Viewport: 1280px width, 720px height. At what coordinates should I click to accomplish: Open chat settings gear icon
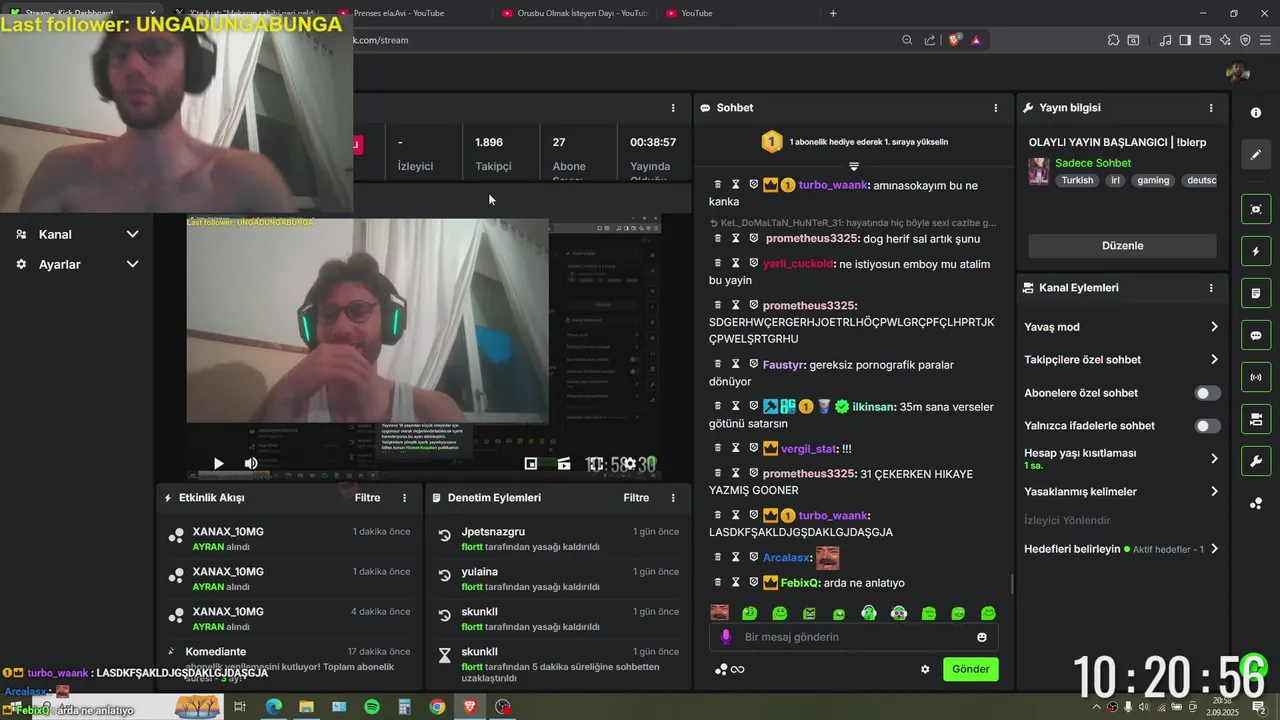point(925,669)
